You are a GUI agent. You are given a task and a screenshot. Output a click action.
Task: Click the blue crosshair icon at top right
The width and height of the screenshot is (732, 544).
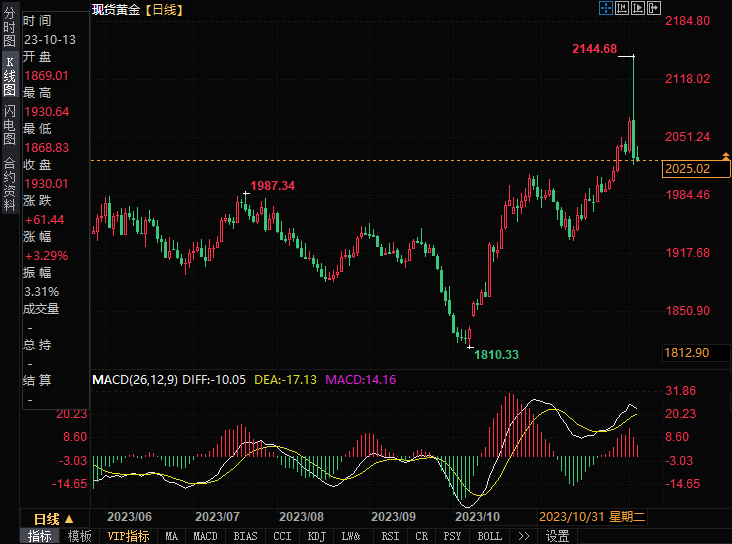click(606, 8)
